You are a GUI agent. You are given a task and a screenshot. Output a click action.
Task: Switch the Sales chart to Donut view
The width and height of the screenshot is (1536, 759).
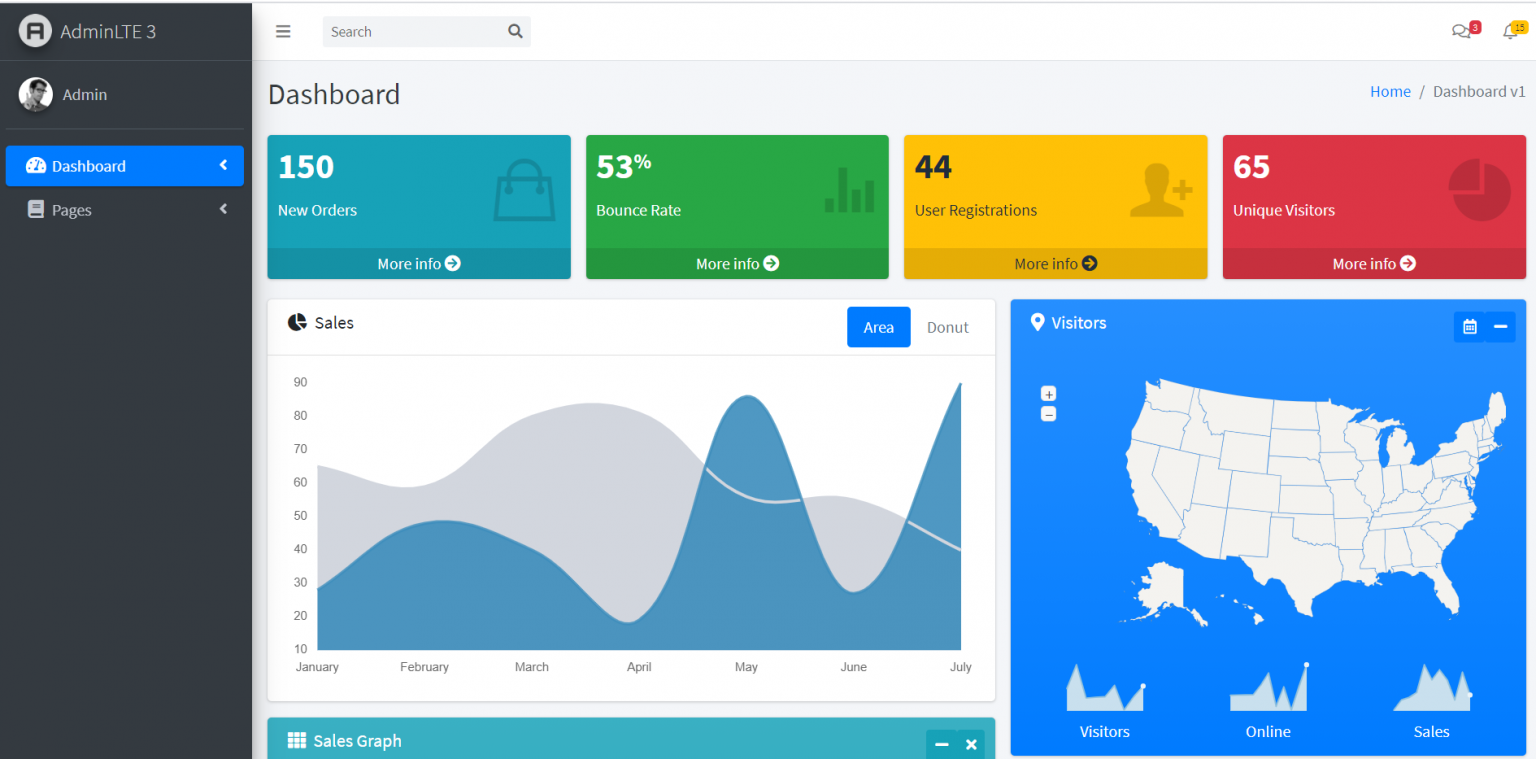[946, 327]
